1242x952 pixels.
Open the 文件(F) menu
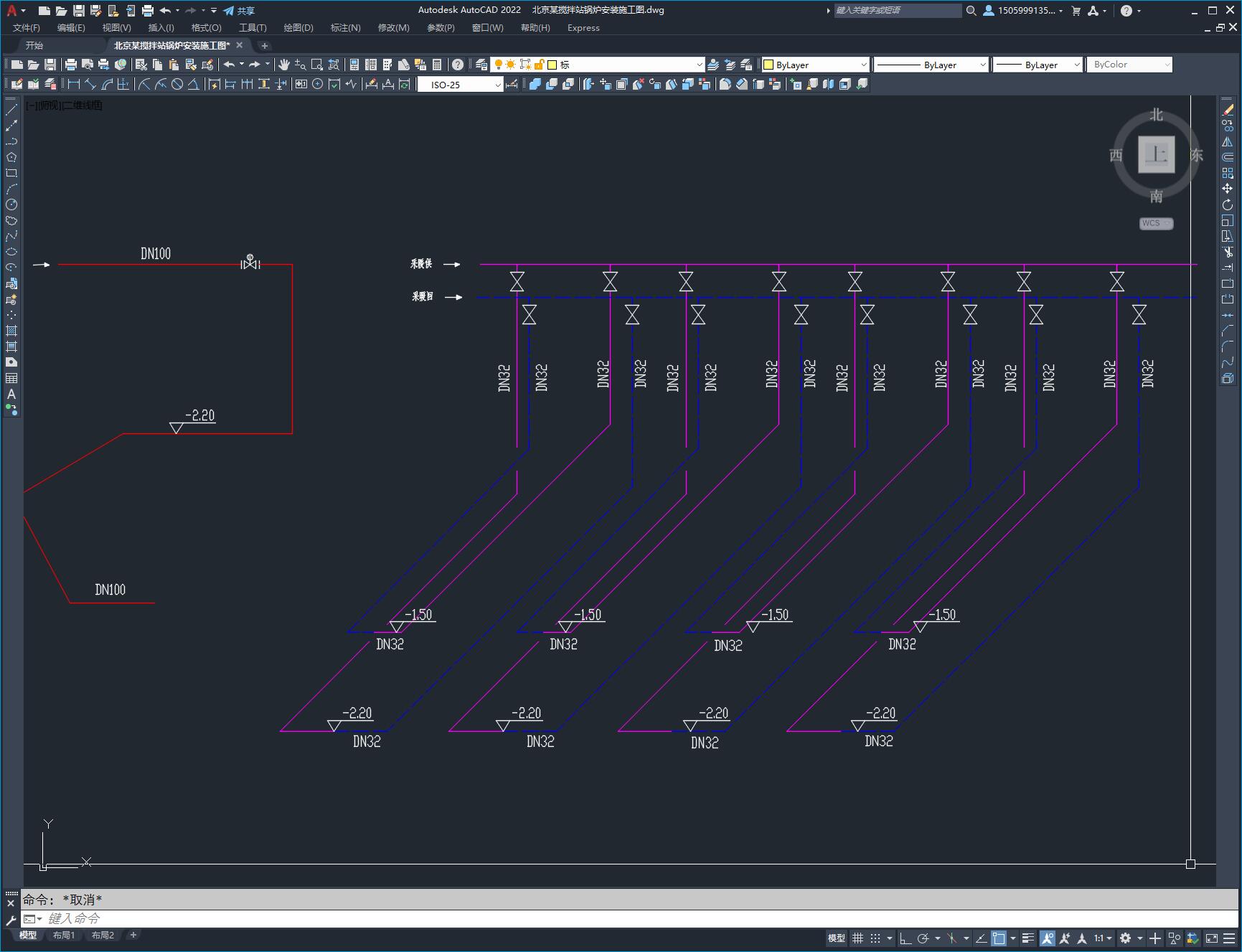[27, 28]
